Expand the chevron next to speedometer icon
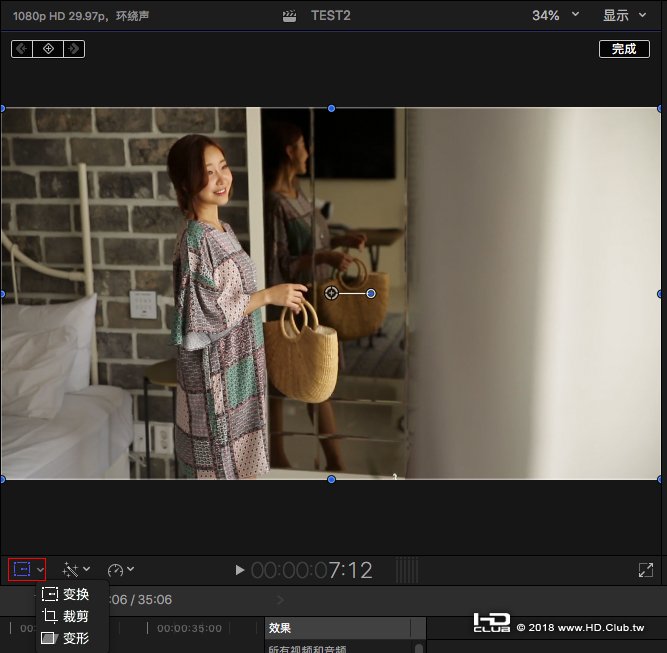The height and width of the screenshot is (653, 667). tap(131, 569)
